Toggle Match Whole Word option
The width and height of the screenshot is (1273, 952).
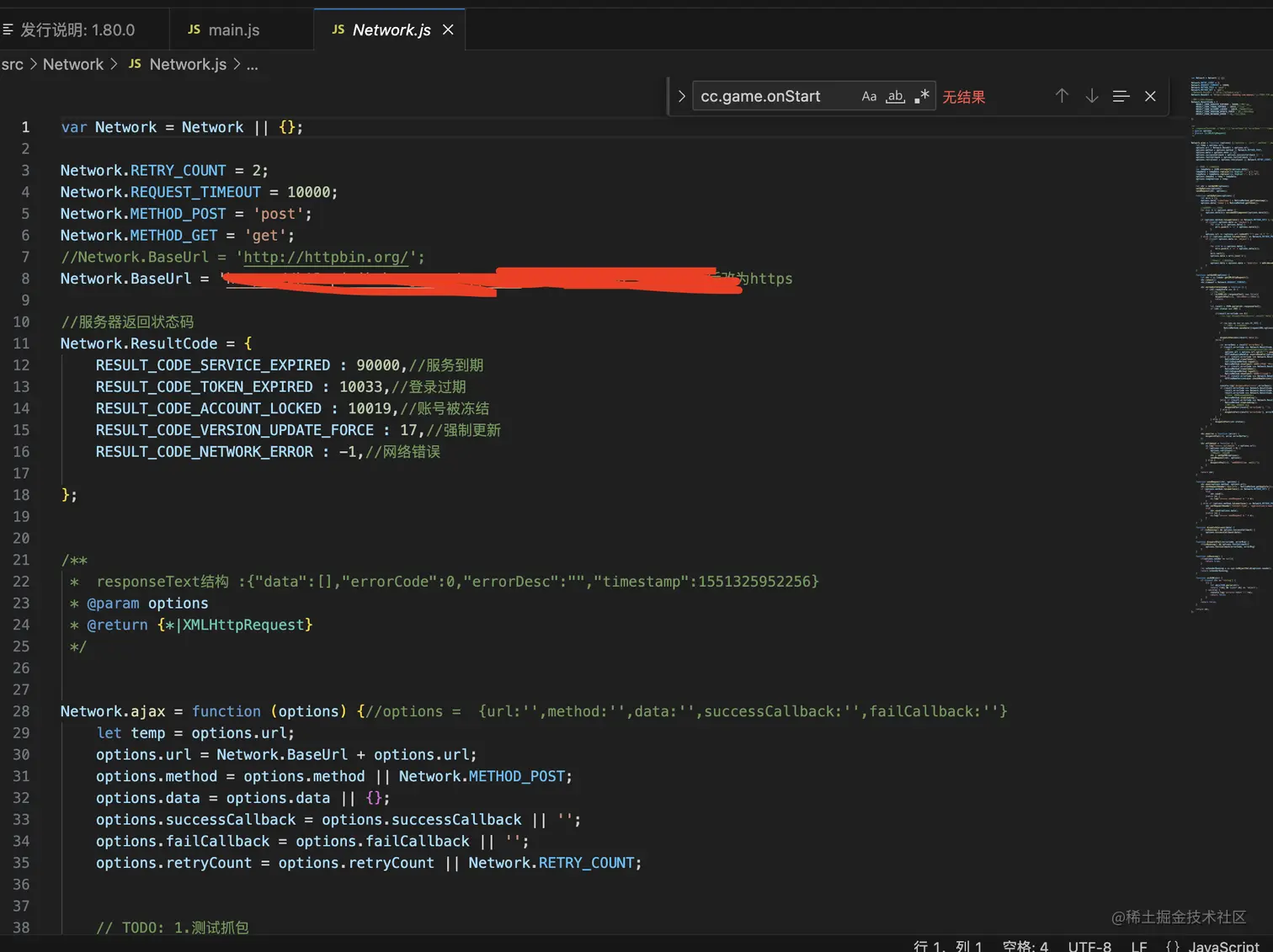click(894, 95)
